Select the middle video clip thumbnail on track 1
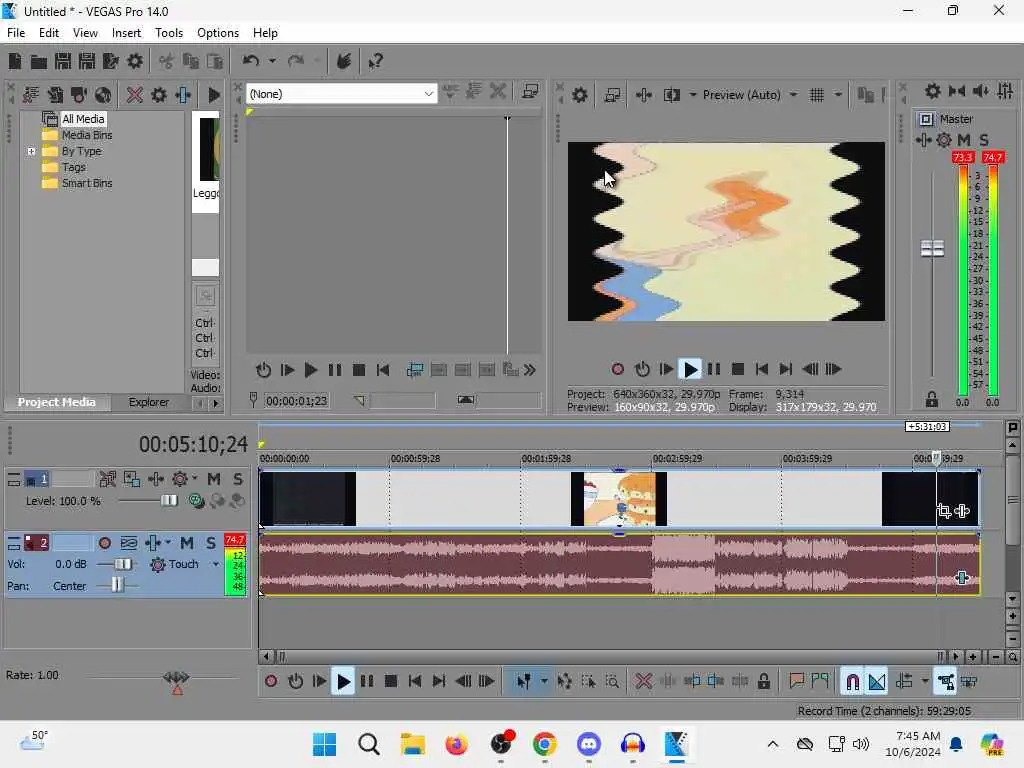Viewport: 1024px width, 768px height. click(619, 499)
